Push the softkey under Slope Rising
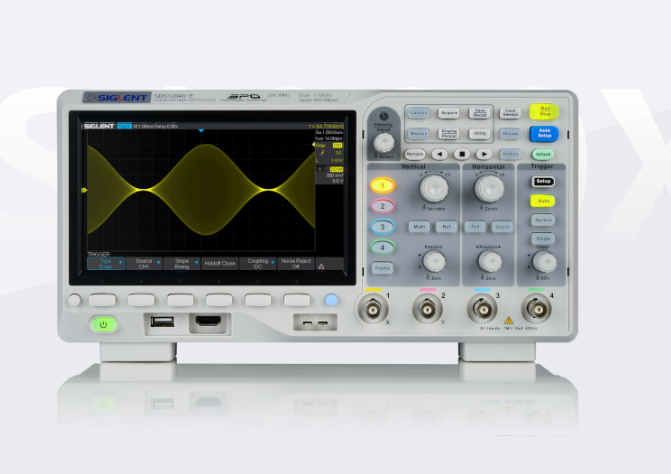Image resolution: width=671 pixels, height=474 pixels. 180,300
